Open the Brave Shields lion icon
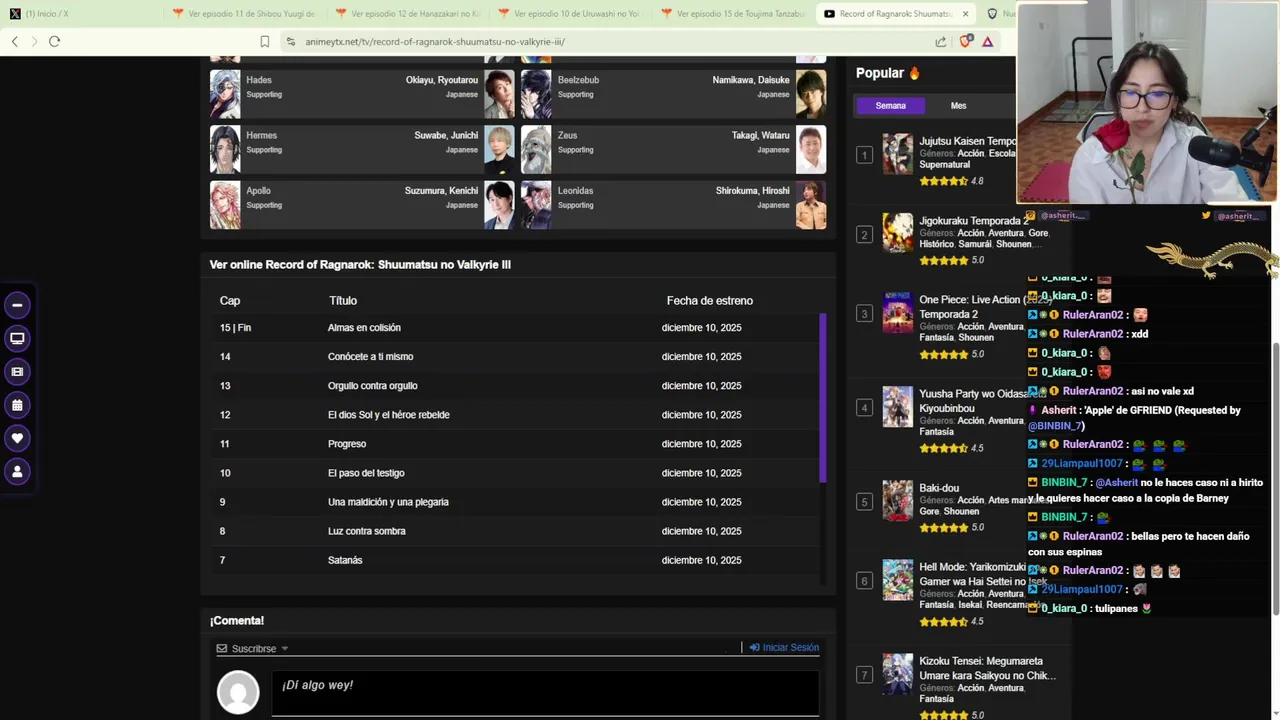 click(965, 41)
